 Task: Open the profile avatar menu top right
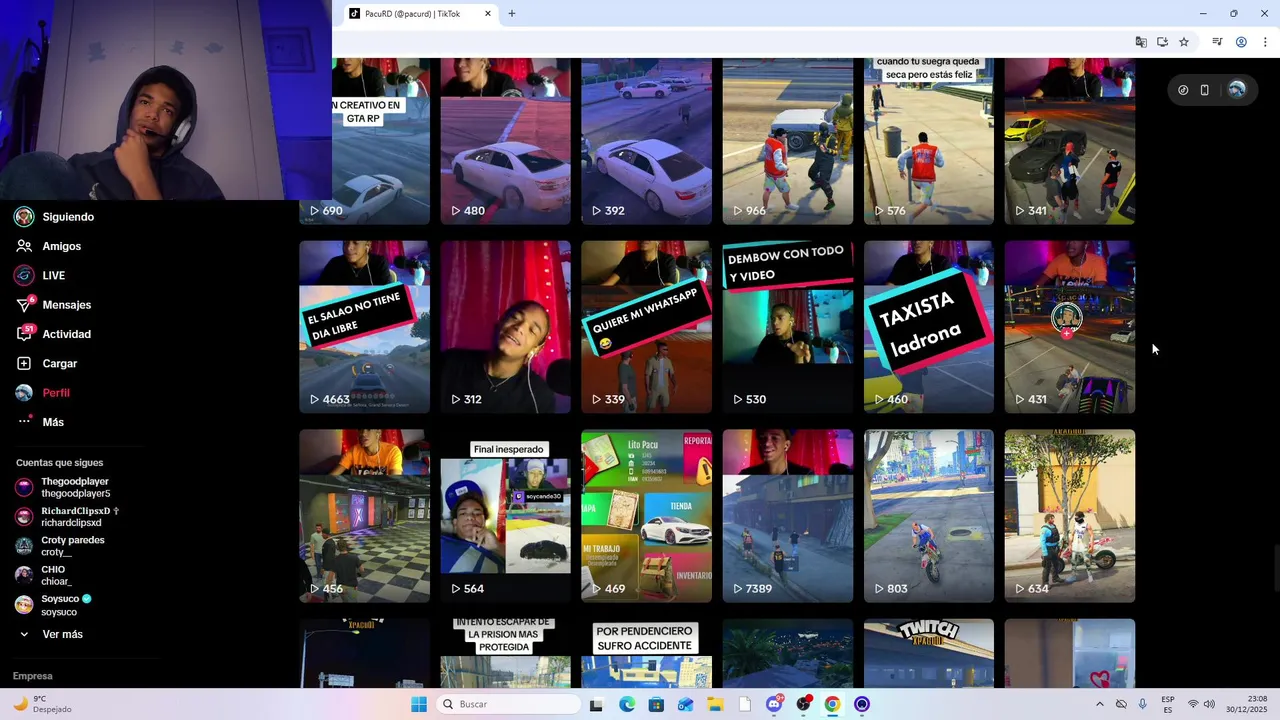click(x=1237, y=90)
